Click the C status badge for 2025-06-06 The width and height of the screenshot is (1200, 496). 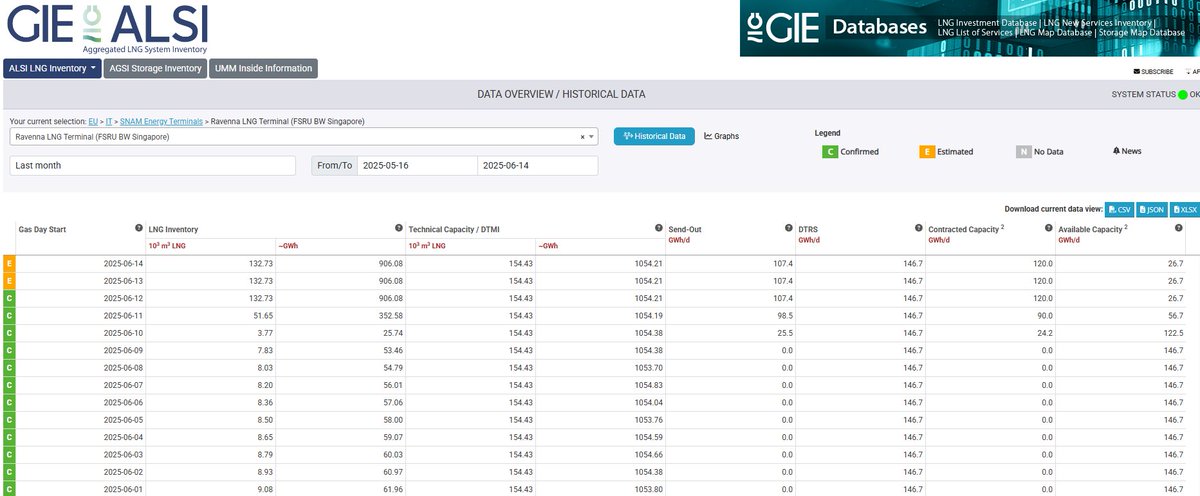pos(9,402)
